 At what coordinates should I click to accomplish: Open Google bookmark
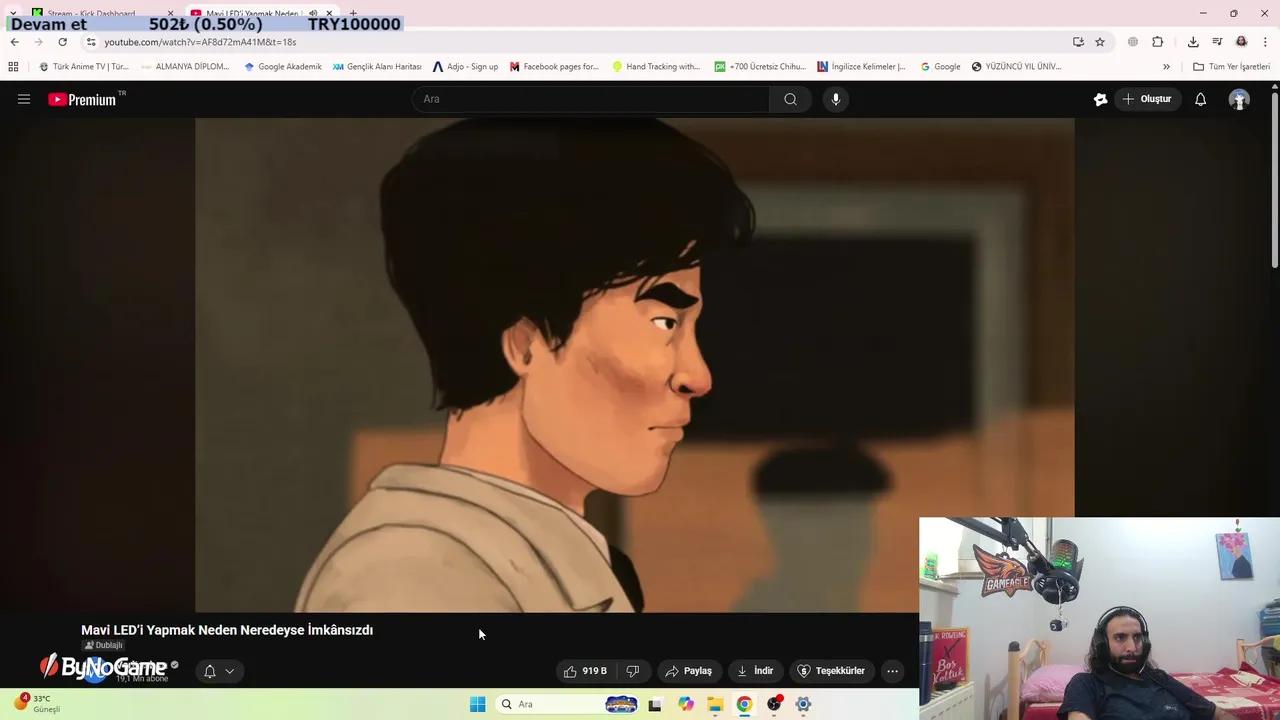coord(939,67)
